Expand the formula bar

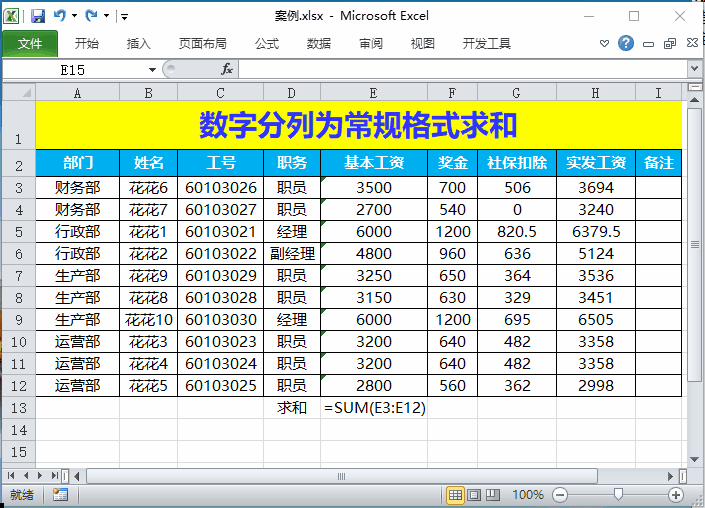(x=694, y=69)
